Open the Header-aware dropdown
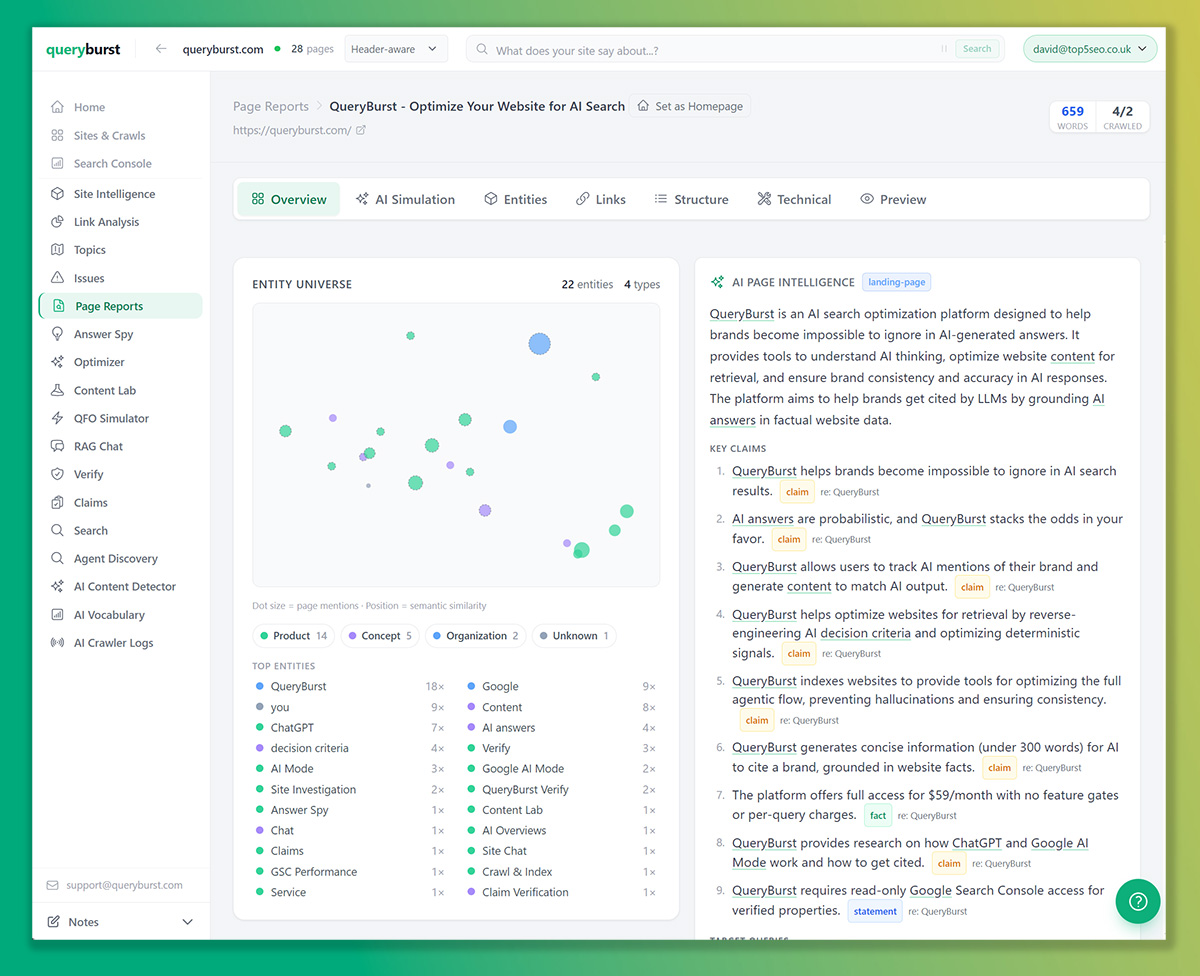 click(x=396, y=49)
